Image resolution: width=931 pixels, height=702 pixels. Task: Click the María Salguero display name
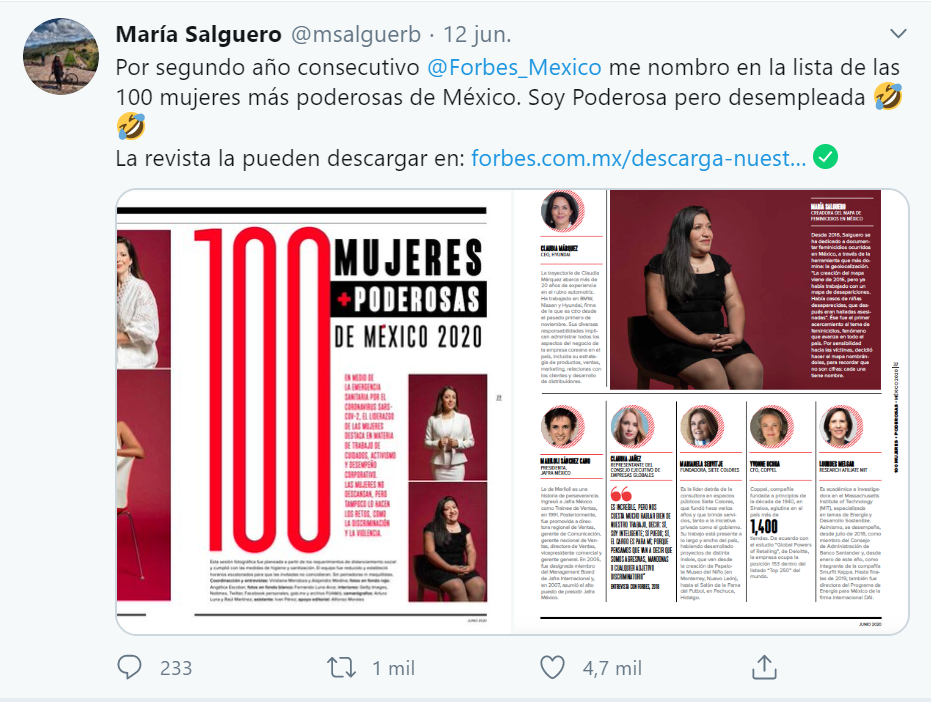coord(198,34)
